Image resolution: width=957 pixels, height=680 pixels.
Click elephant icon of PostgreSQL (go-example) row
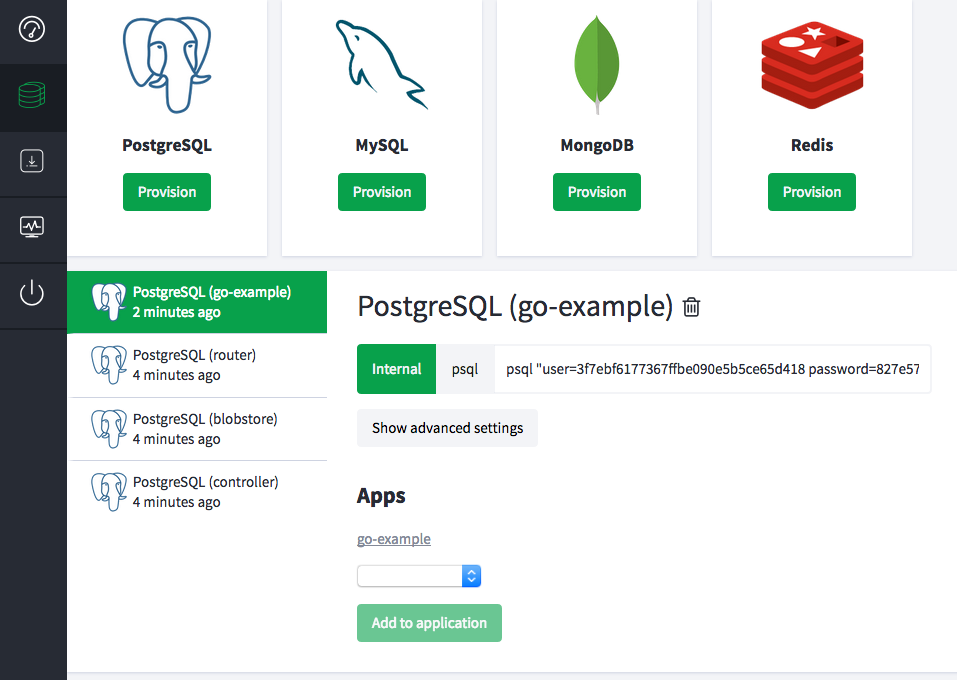109,302
